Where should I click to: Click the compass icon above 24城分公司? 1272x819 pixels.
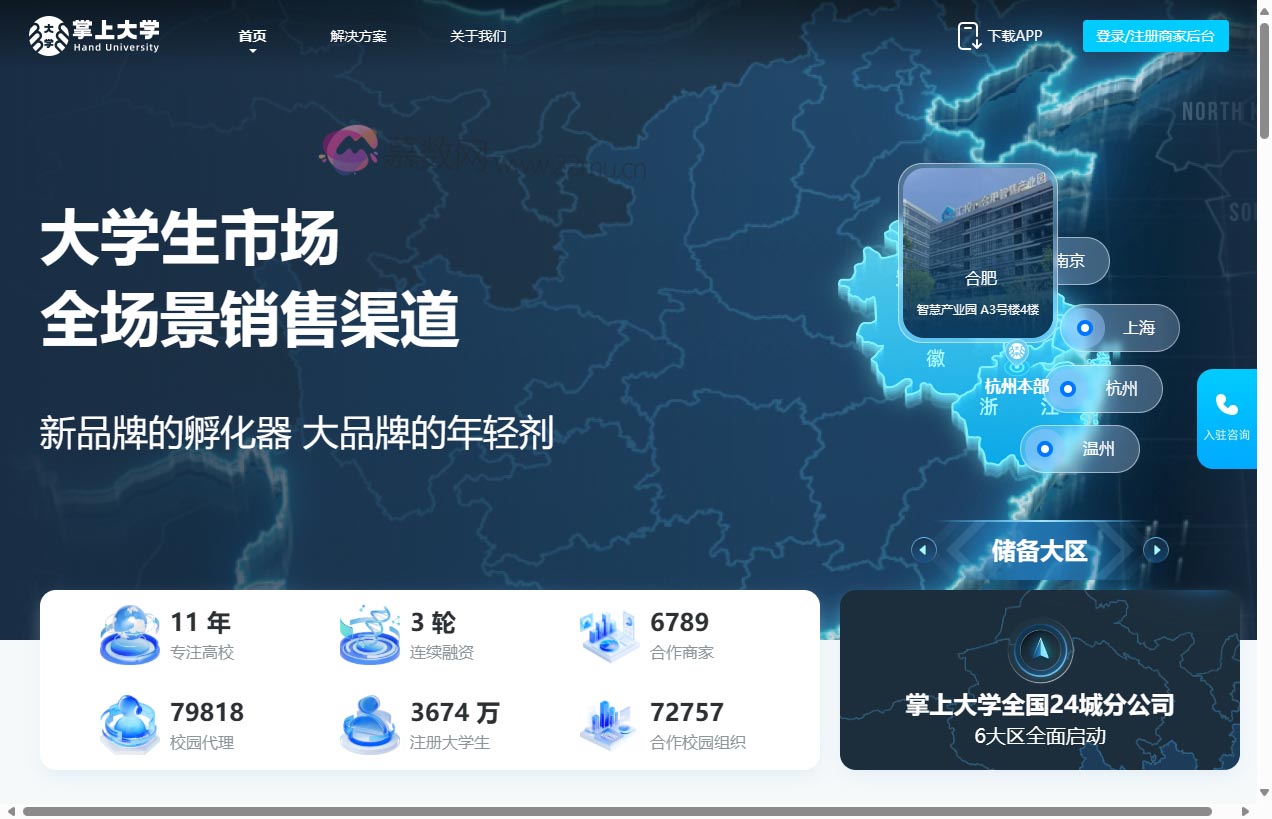click(1040, 650)
